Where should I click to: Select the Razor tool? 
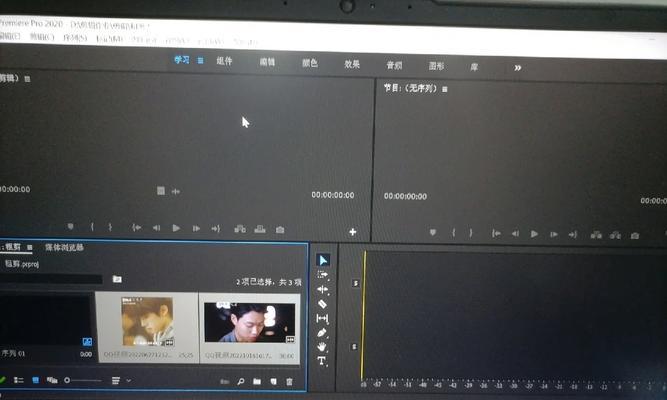pos(322,304)
